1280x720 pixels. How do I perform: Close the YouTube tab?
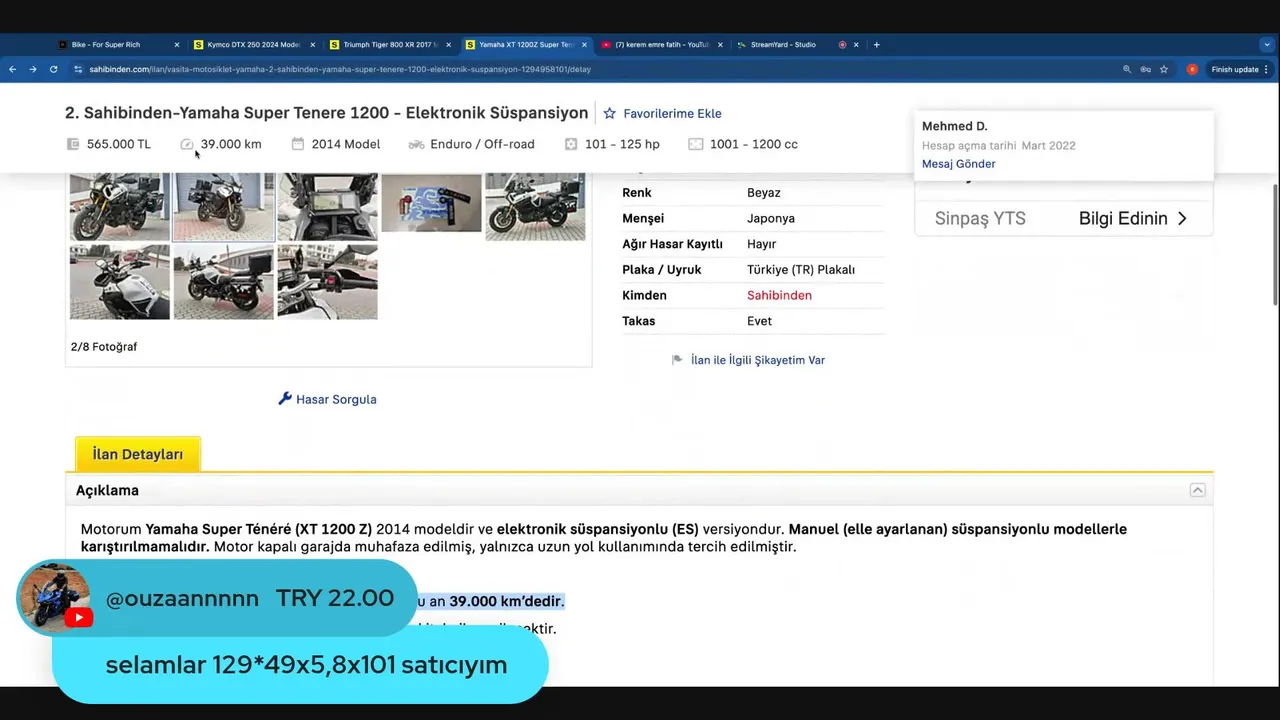[x=720, y=44]
